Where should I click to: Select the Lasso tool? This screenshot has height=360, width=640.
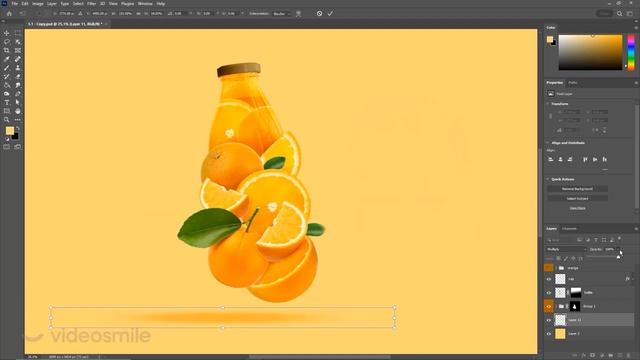7,42
